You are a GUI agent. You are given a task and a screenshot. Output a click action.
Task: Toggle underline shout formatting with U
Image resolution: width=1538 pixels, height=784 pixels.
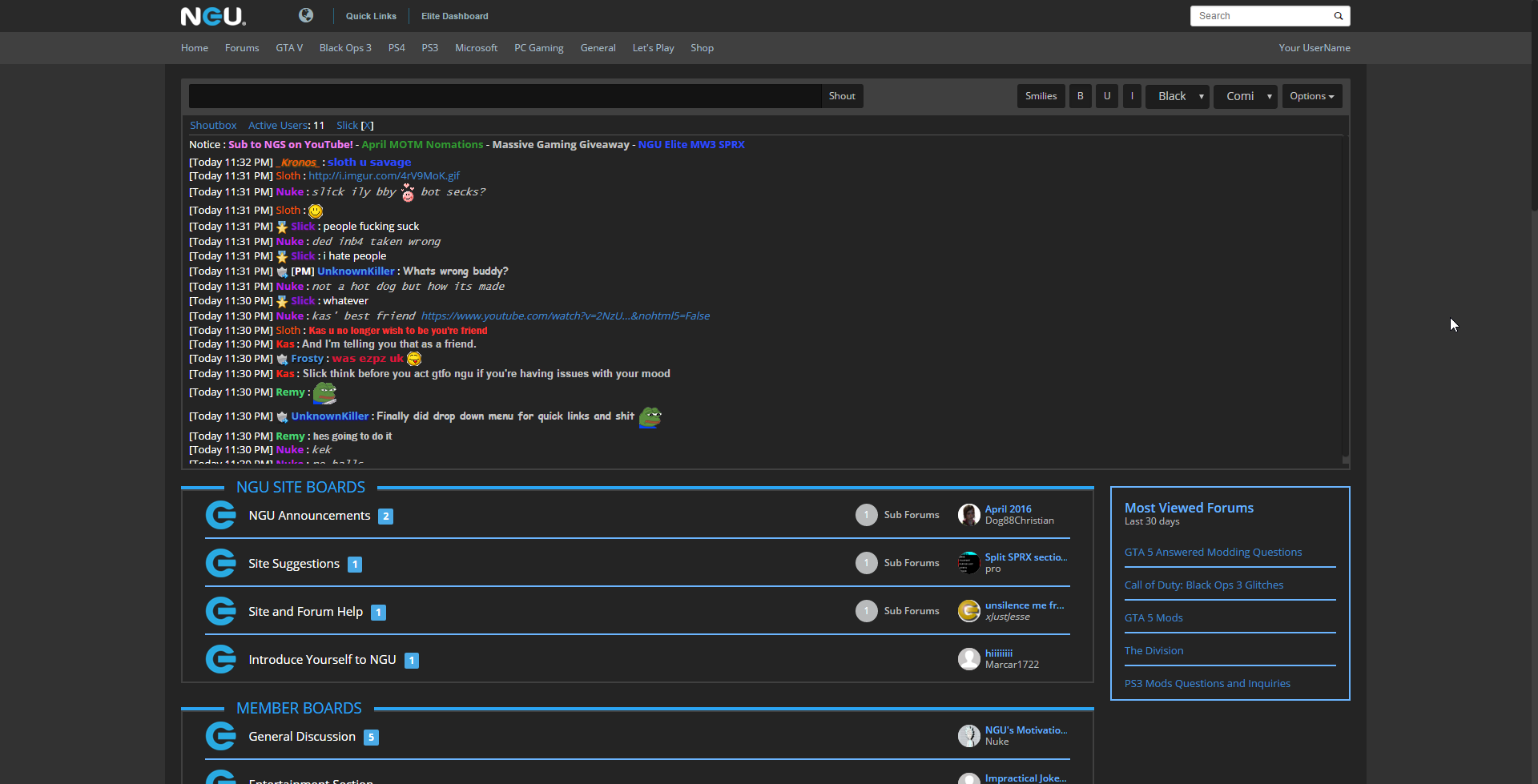[x=1105, y=95]
